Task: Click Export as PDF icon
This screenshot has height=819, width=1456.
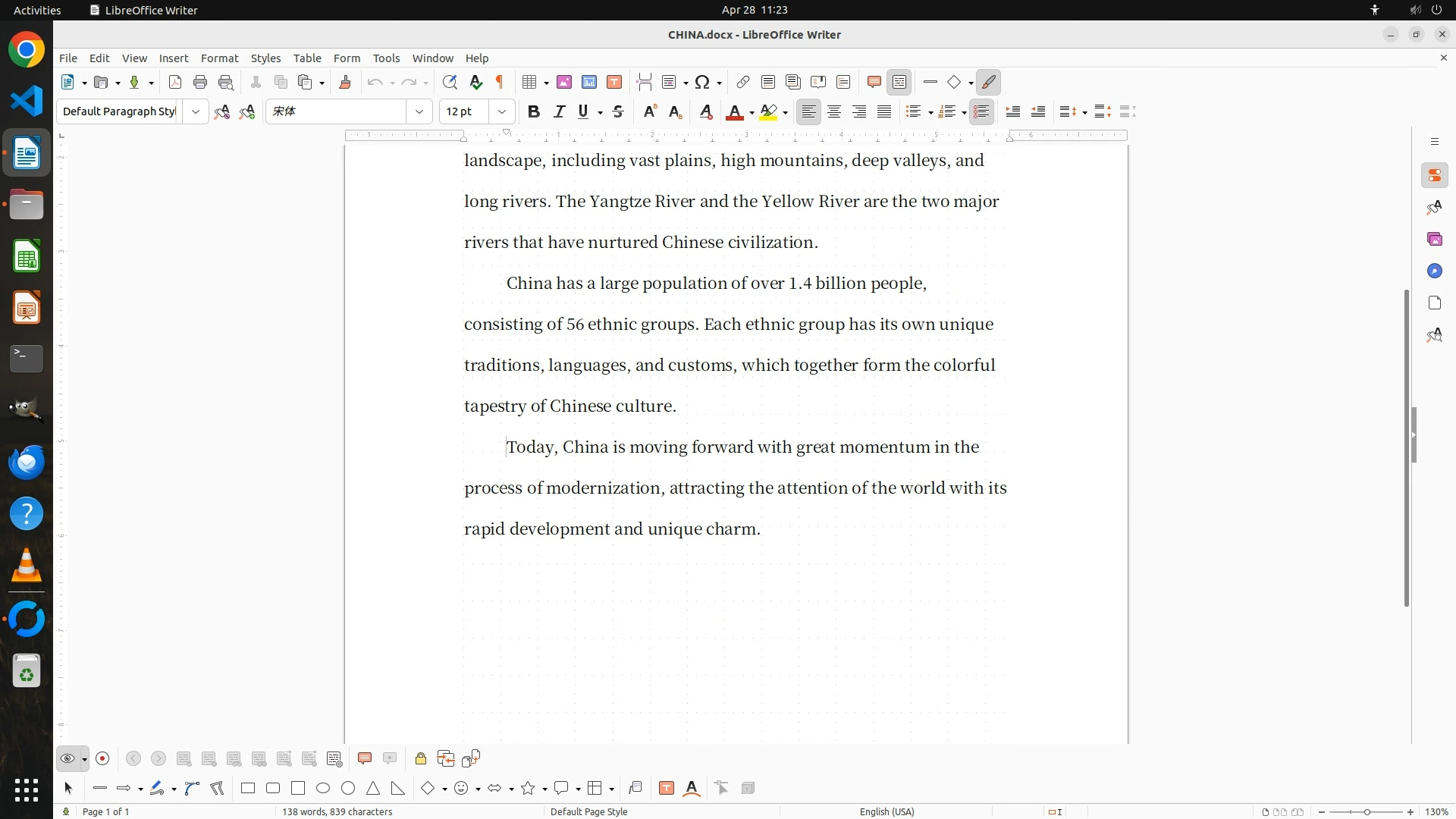Action: (x=175, y=82)
